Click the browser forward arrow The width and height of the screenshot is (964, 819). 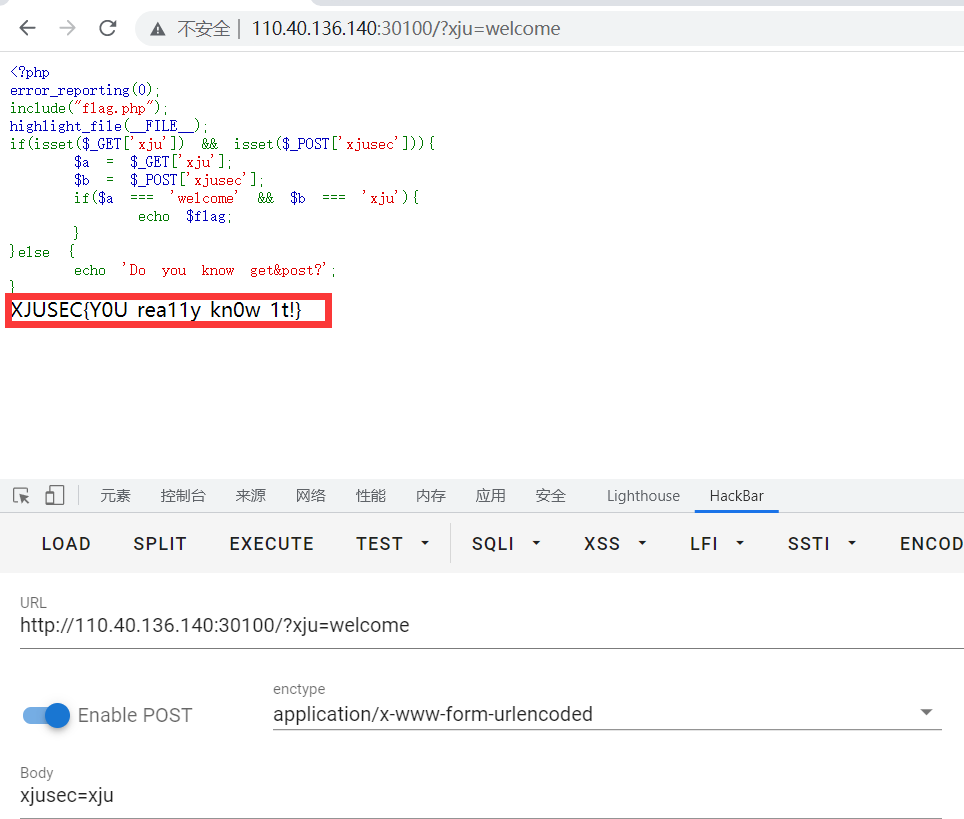[x=67, y=28]
